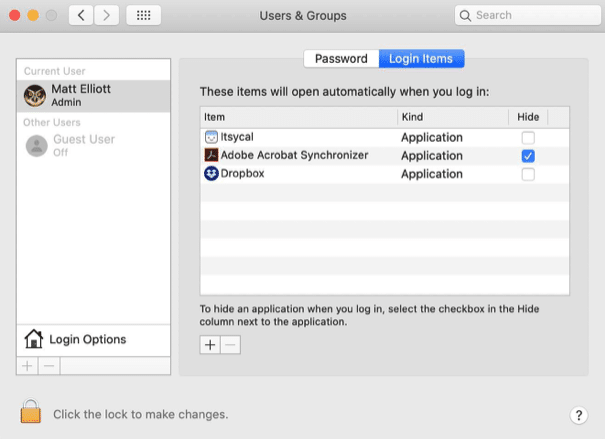Select the Login Items tab

pyautogui.click(x=421, y=59)
